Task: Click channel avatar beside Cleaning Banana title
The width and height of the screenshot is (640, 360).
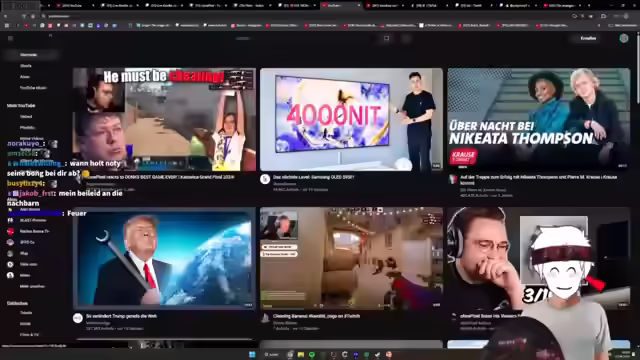Action: click(x=265, y=318)
